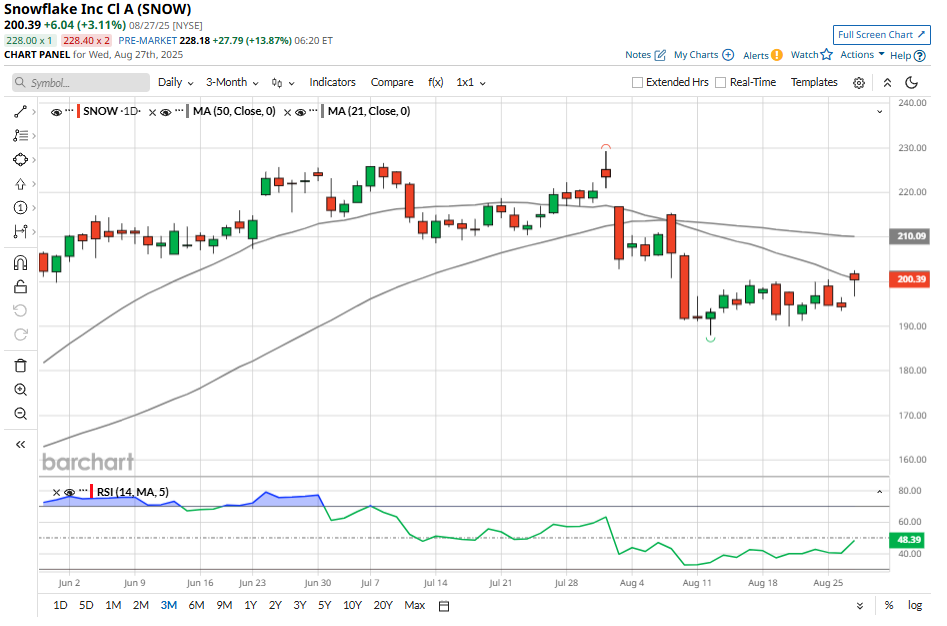Toggle percent scale on chart
The width and height of the screenshot is (947, 626).
pyautogui.click(x=889, y=605)
